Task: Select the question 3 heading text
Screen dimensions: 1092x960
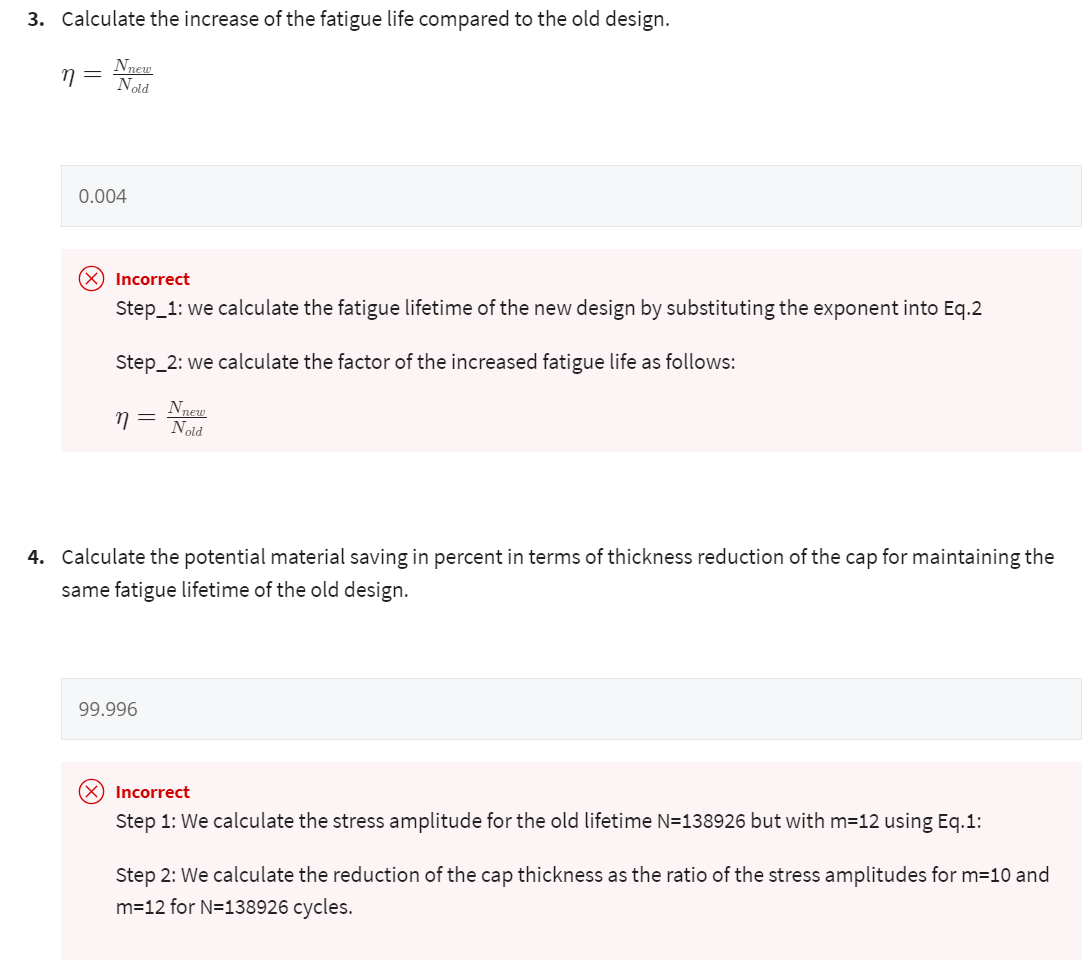Action: click(350, 18)
